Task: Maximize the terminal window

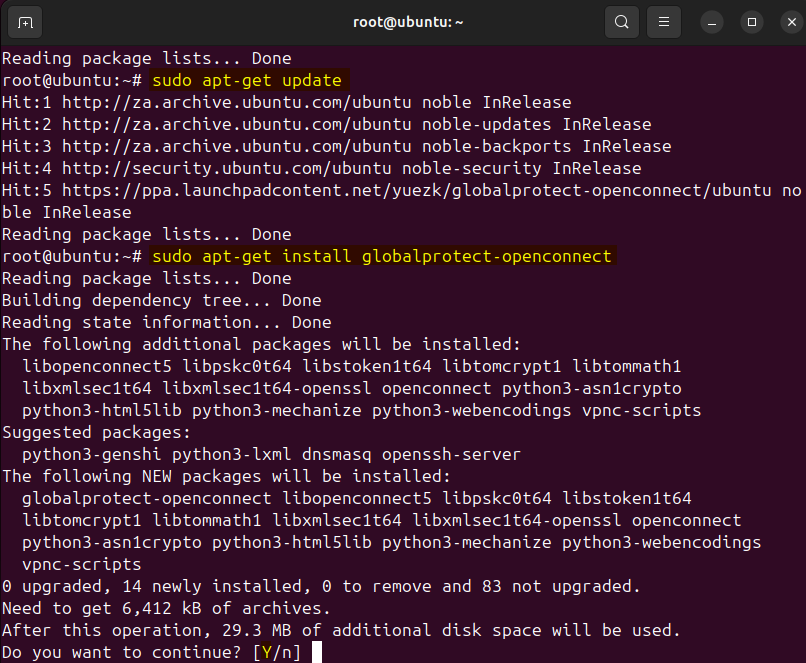Action: tap(752, 21)
